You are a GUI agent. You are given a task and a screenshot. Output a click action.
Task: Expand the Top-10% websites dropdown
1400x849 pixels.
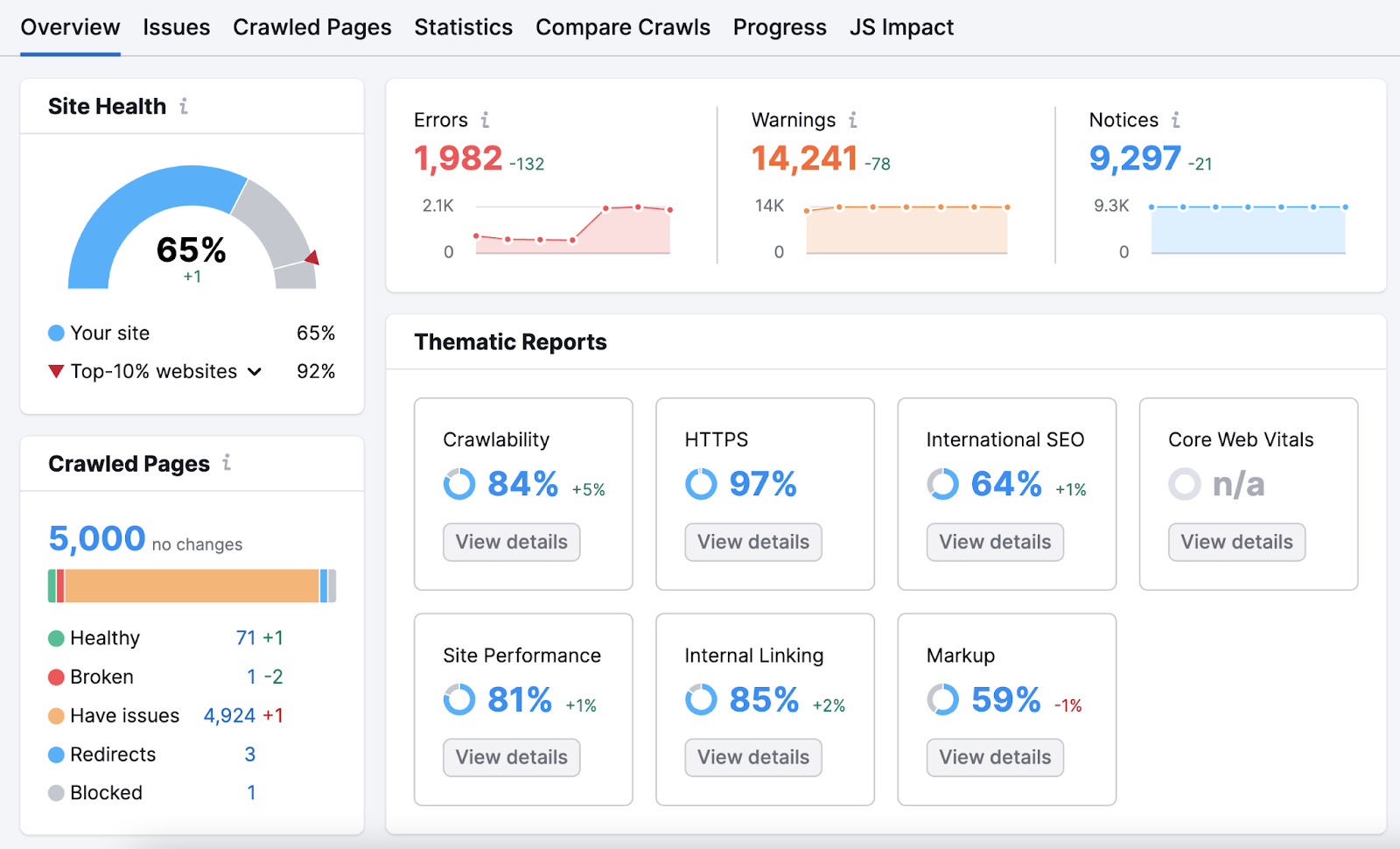click(254, 371)
